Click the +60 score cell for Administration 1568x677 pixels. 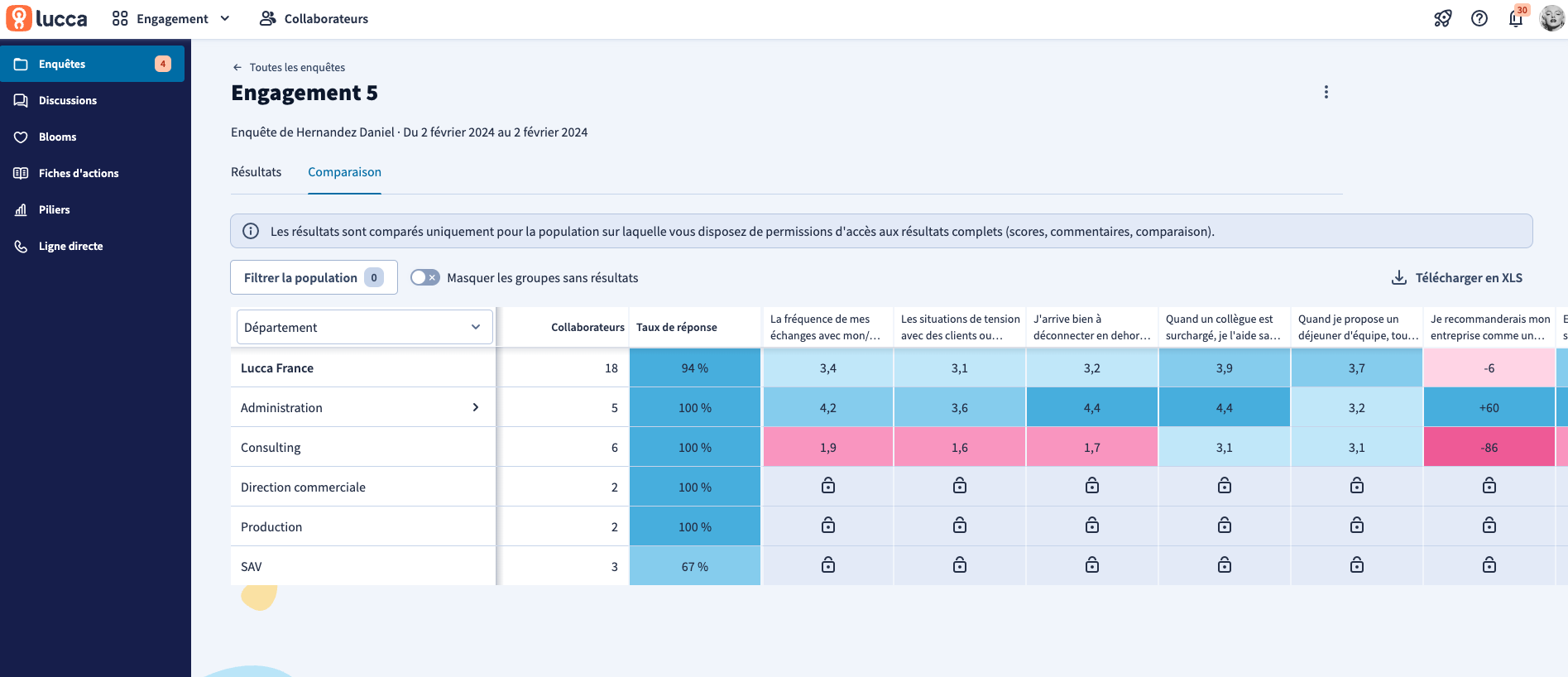(x=1489, y=407)
